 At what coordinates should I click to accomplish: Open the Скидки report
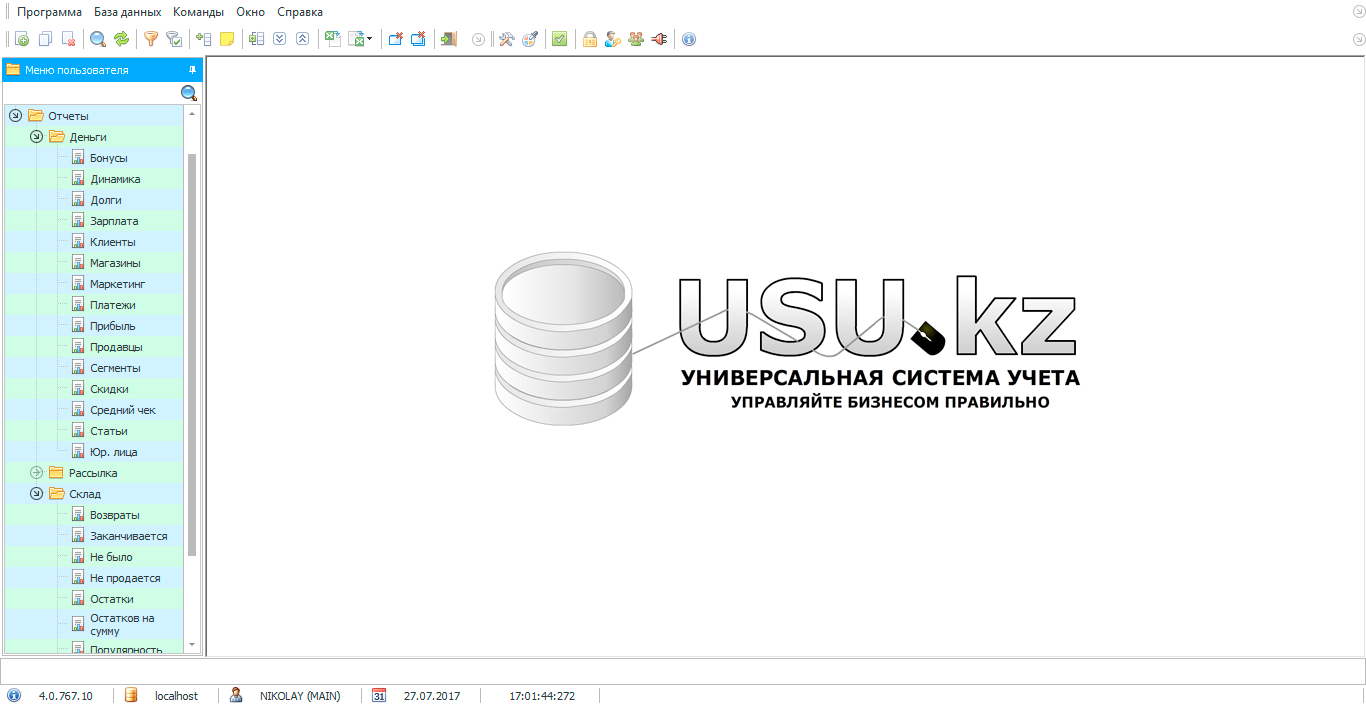pyautogui.click(x=109, y=389)
